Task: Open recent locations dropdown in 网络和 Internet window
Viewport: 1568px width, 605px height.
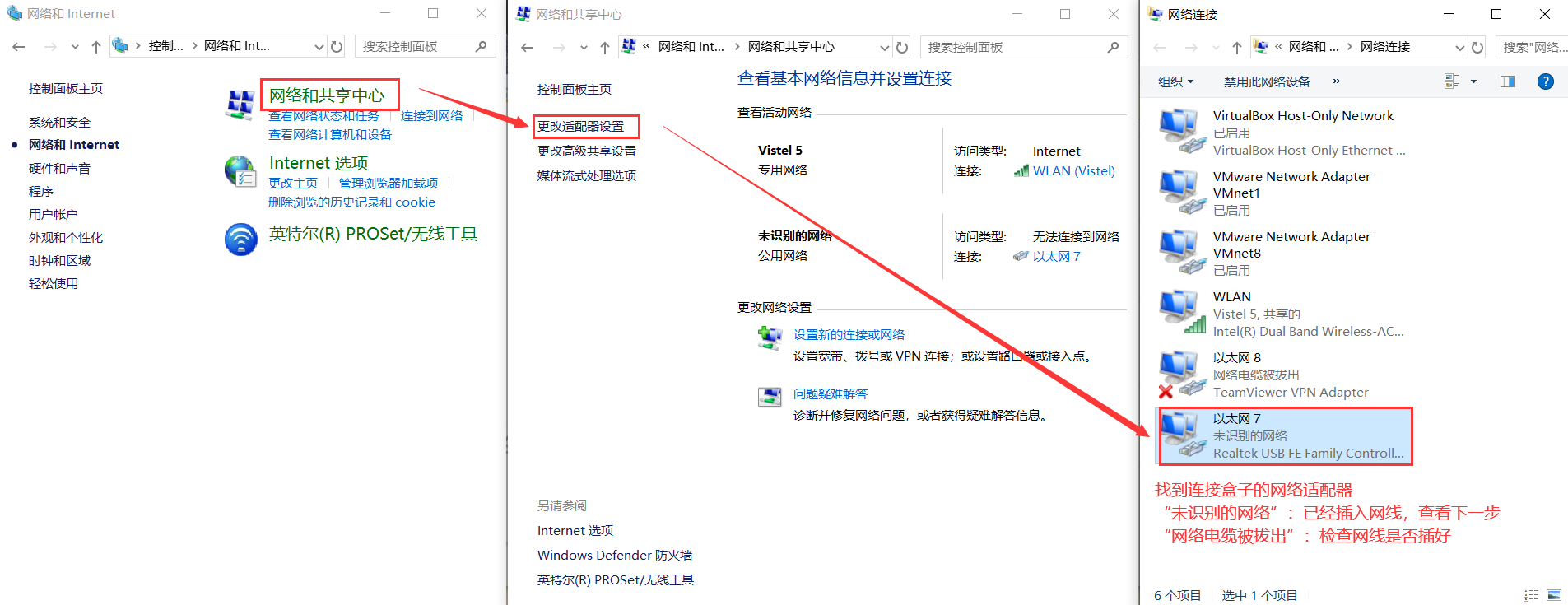Action: click(x=75, y=47)
